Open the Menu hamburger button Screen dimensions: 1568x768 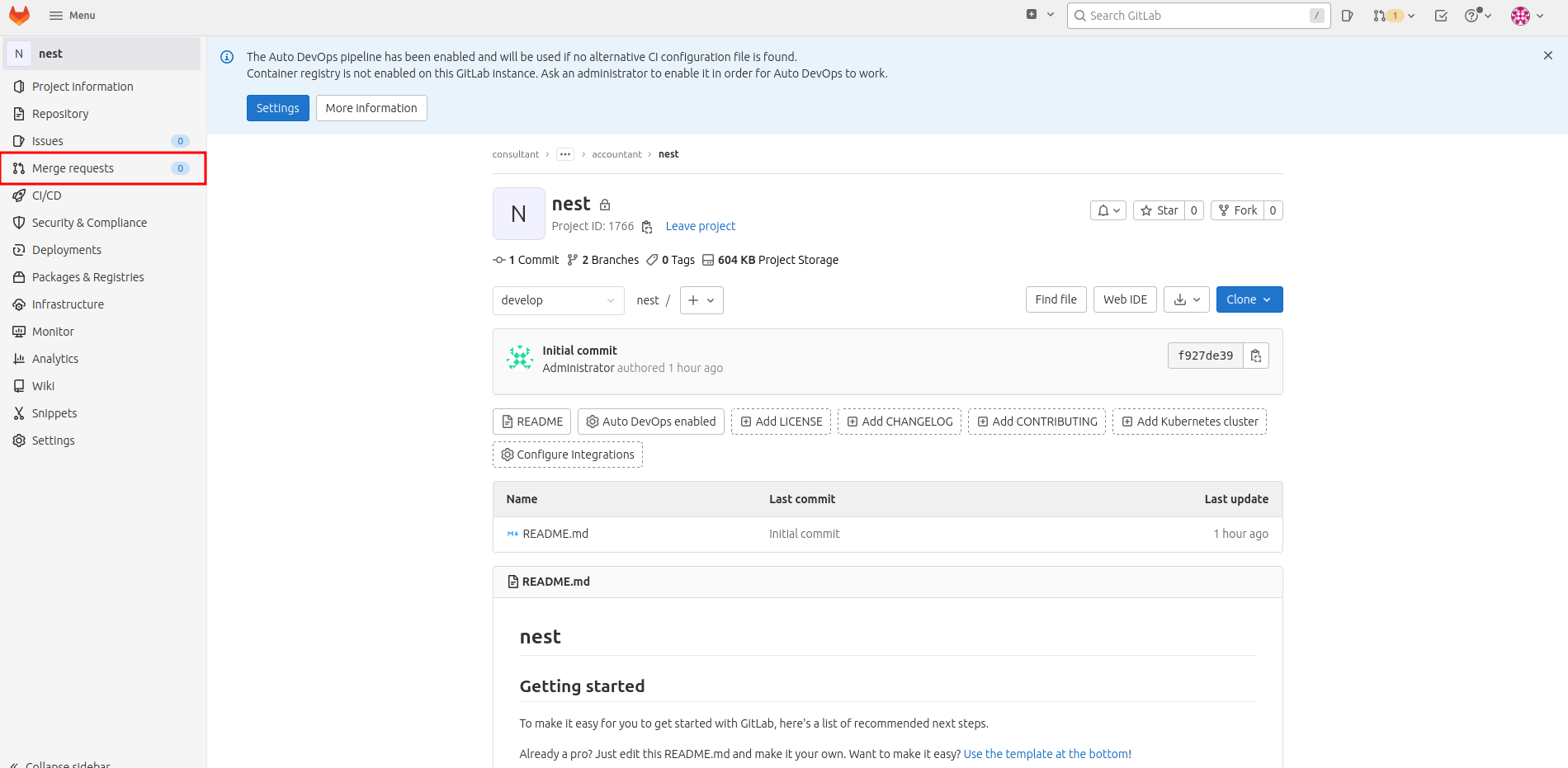72,16
